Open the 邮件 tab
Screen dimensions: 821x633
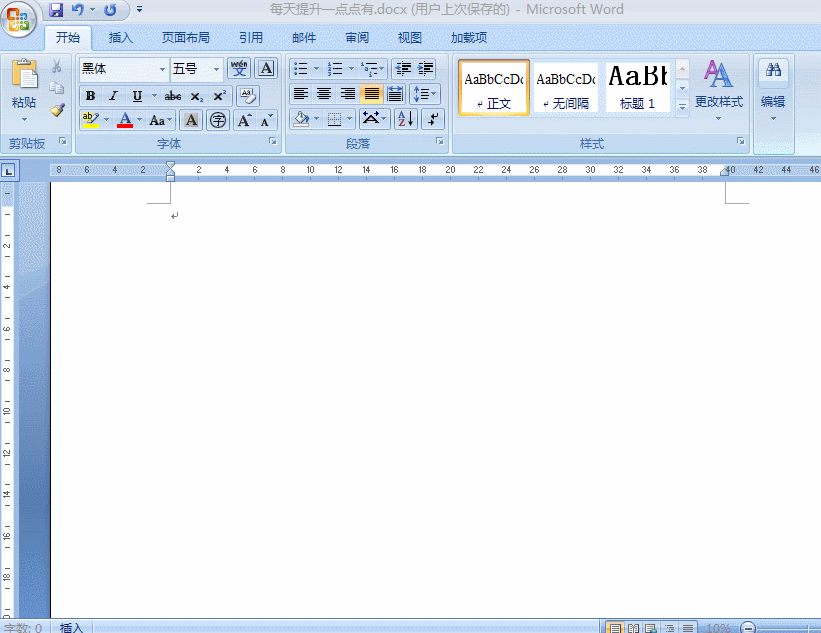(x=304, y=38)
